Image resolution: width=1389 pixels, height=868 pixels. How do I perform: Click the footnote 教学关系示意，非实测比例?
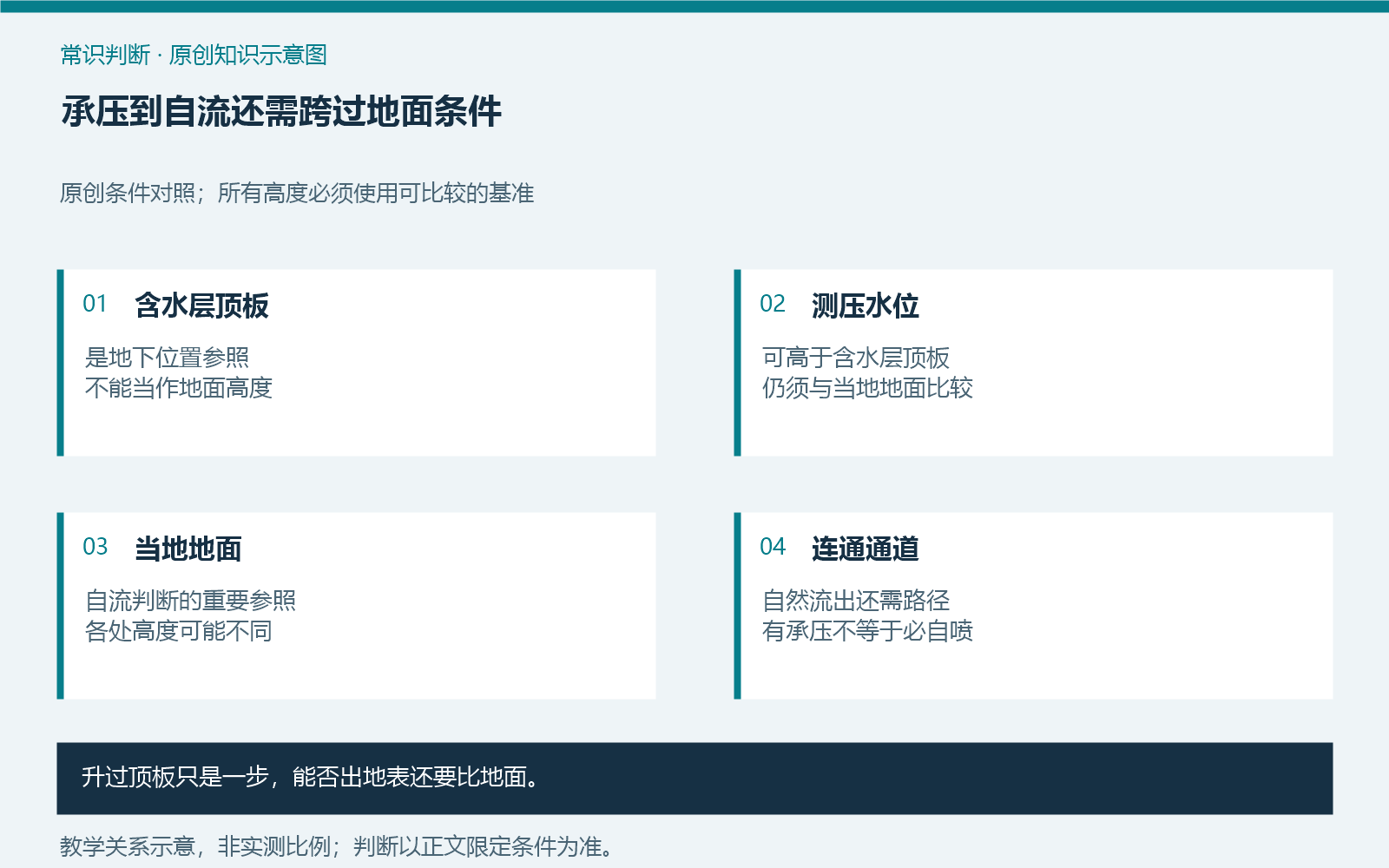[x=195, y=846]
